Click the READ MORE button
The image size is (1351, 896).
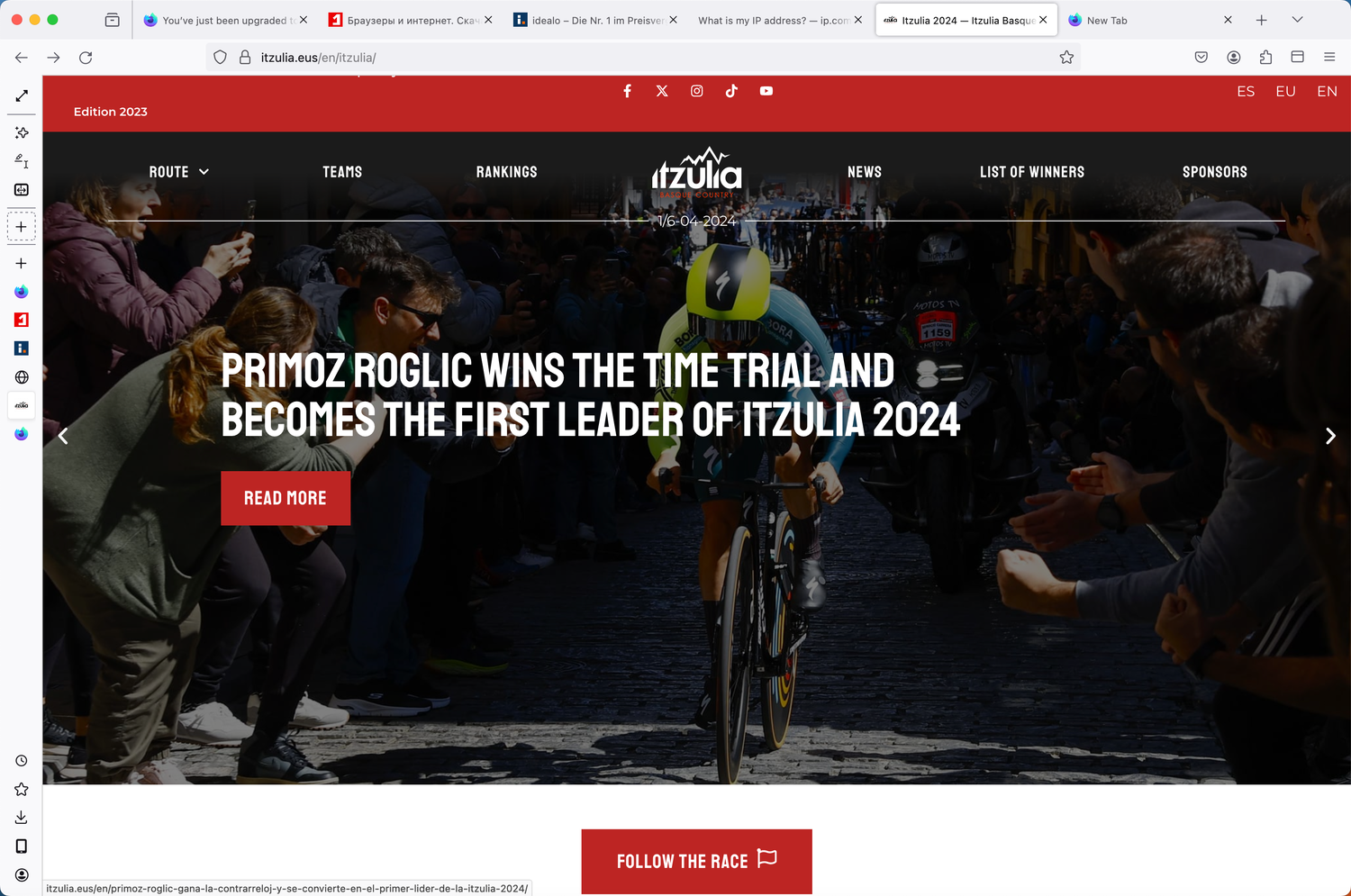tap(286, 498)
